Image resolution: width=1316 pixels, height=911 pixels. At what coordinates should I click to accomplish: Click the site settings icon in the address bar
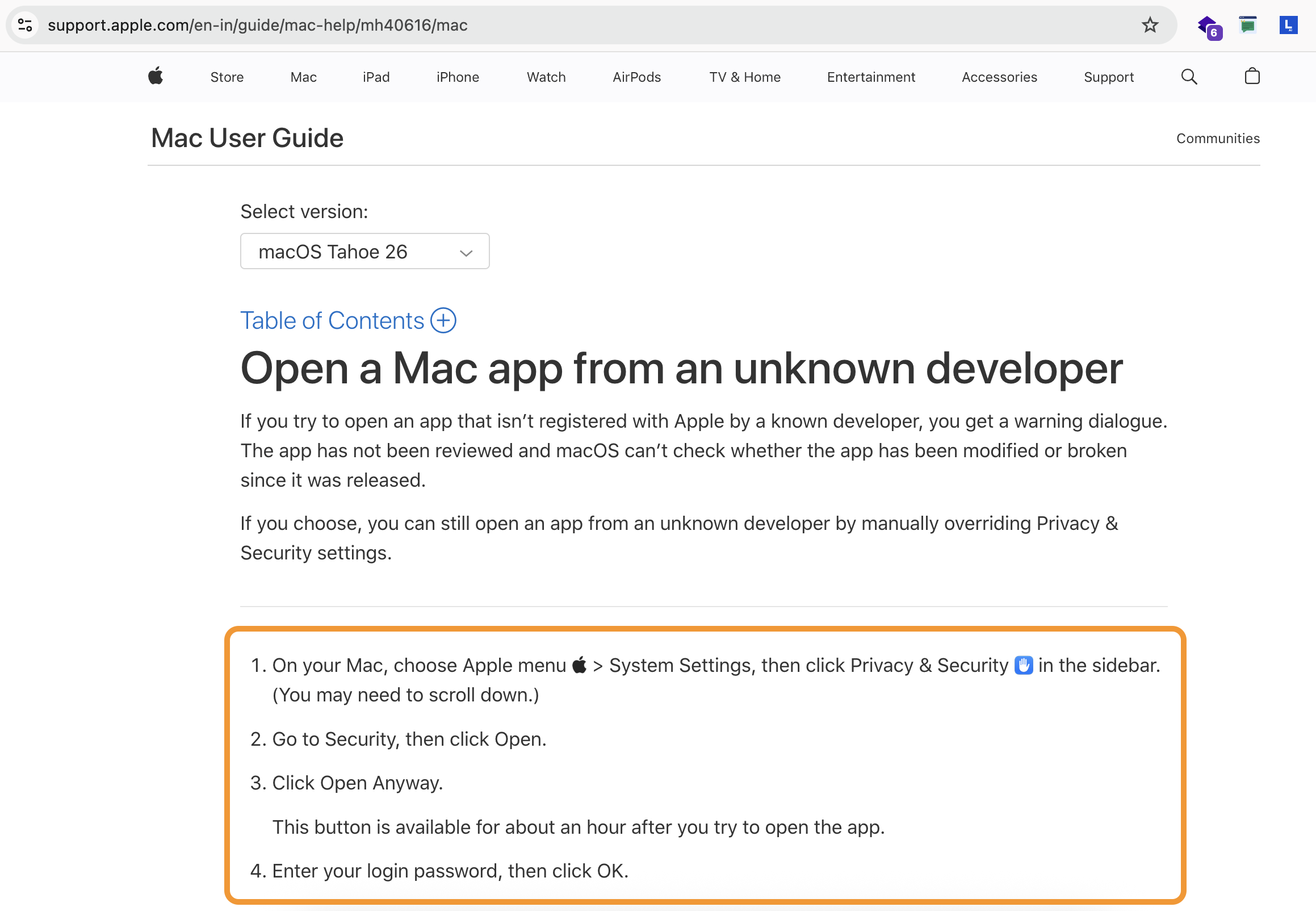[24, 24]
